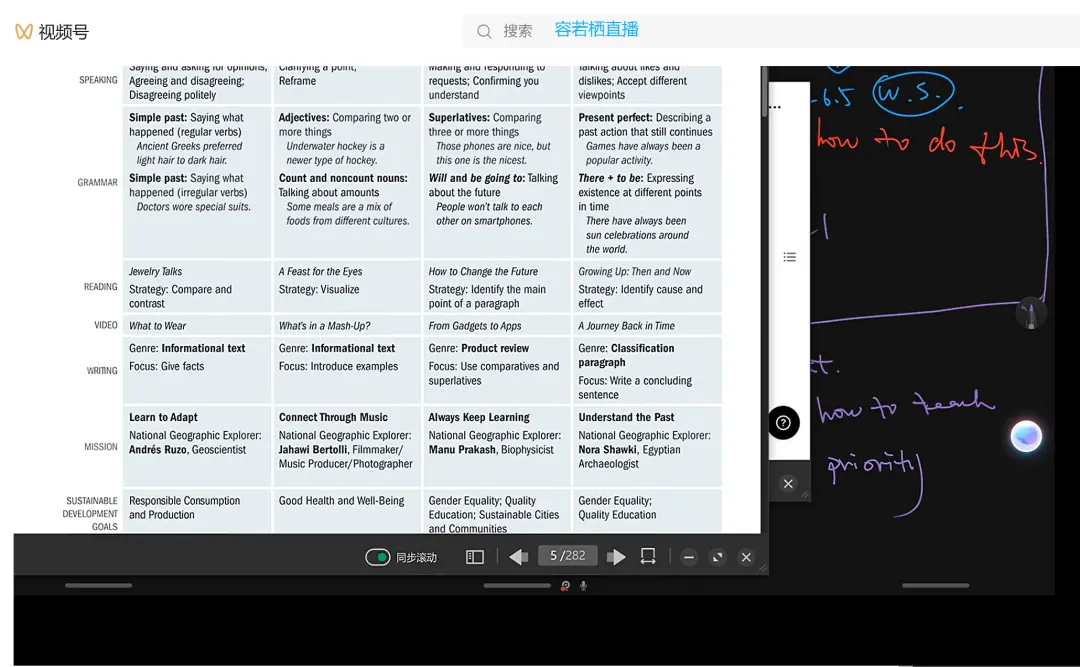Click 'Nora Shawki' explorer name
This screenshot has width=1080, height=667.
(607, 449)
